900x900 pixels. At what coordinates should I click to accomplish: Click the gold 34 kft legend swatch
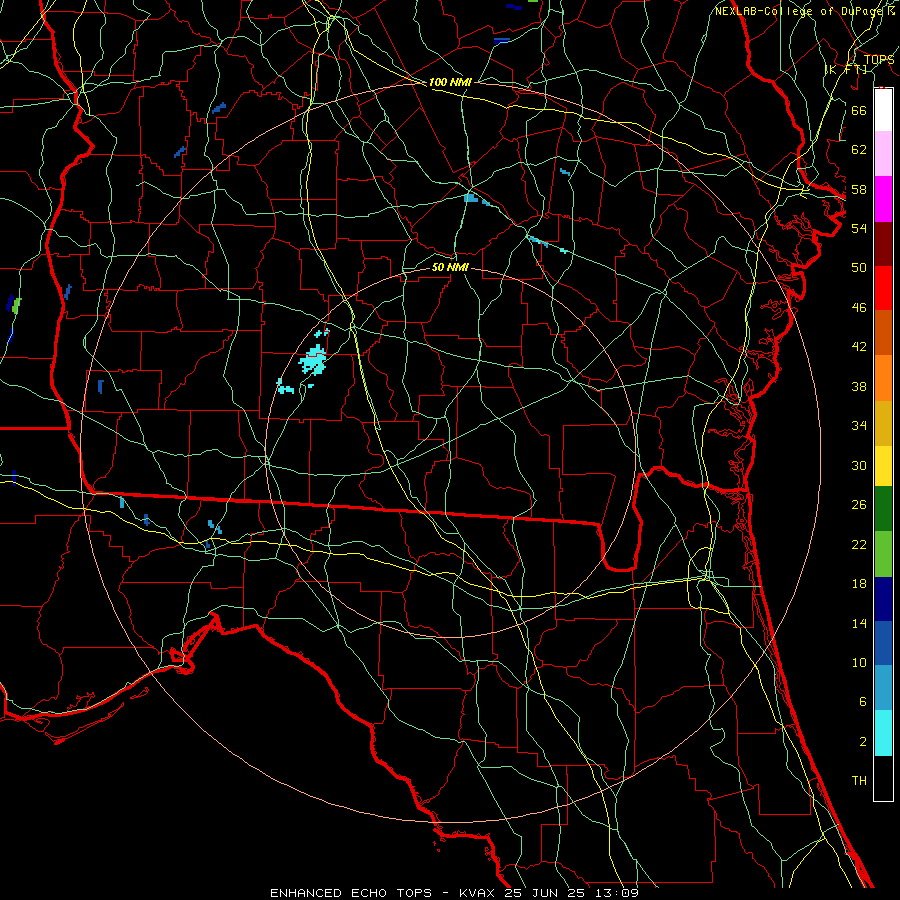coord(883,423)
